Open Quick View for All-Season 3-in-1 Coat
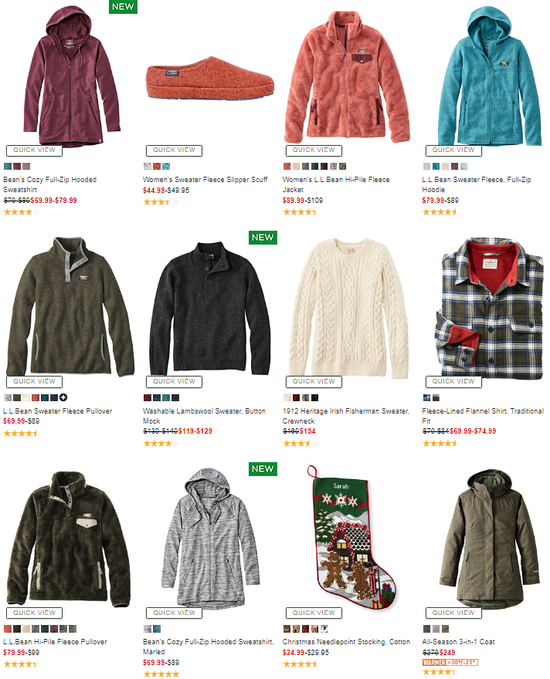Viewport: 550px width, 679px height. coord(453,613)
